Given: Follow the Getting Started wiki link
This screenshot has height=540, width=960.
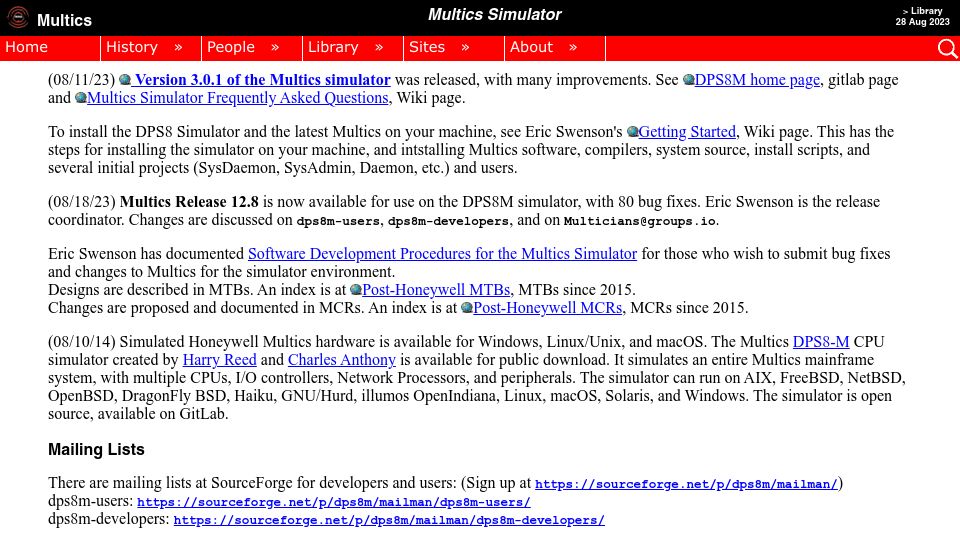Looking at the screenshot, I should (687, 132).
